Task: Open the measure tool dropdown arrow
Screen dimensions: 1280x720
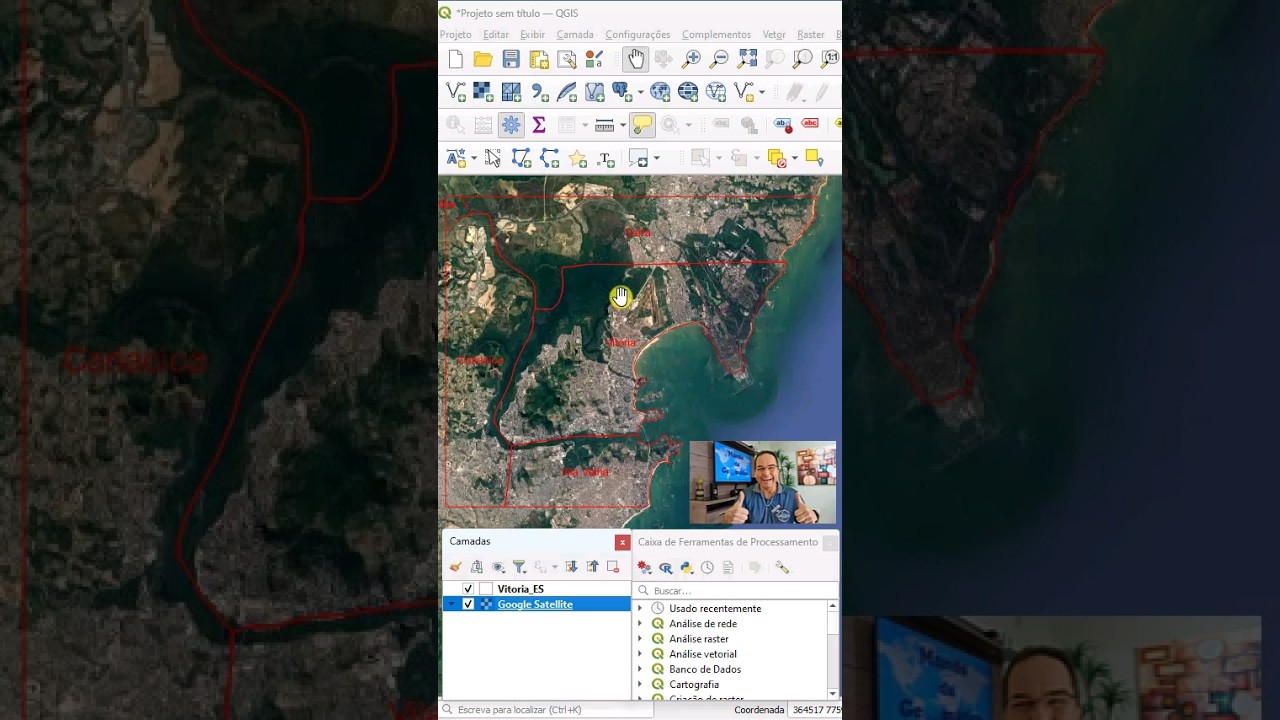Action: [622, 125]
